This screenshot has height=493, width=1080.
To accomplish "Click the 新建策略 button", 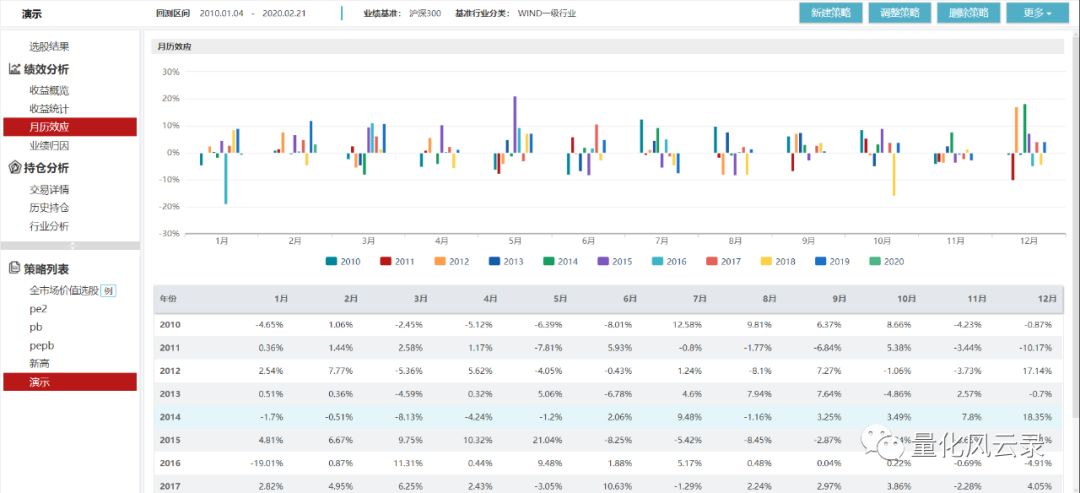I will (830, 13).
